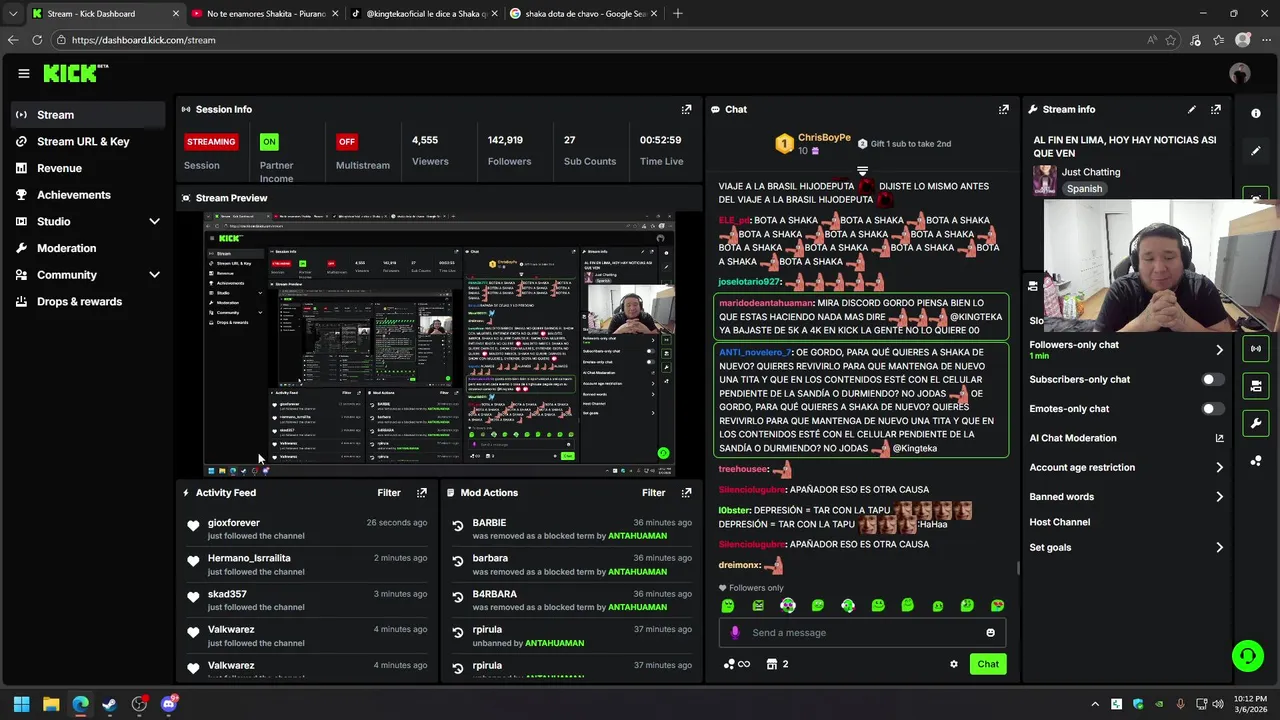Click the message input field
The height and width of the screenshot is (720, 1280).
click(862, 633)
